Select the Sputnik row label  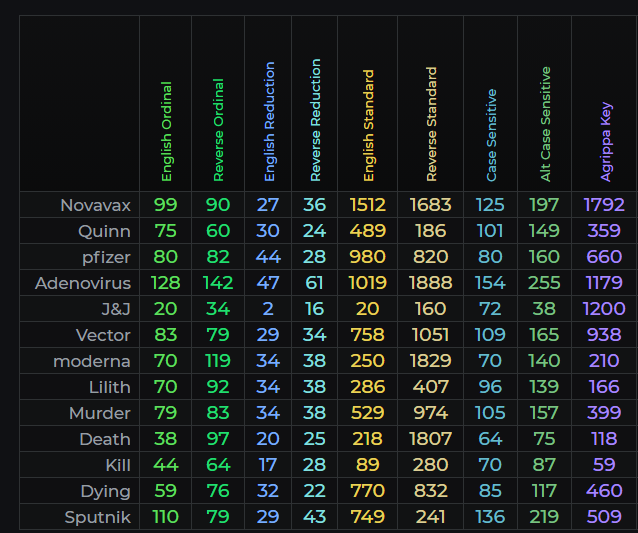[x=98, y=518]
